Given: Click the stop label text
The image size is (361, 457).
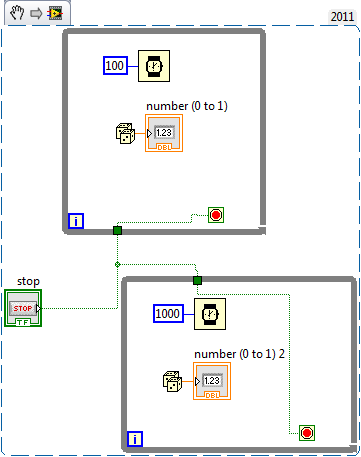Looking at the screenshot, I should [x=28, y=281].
